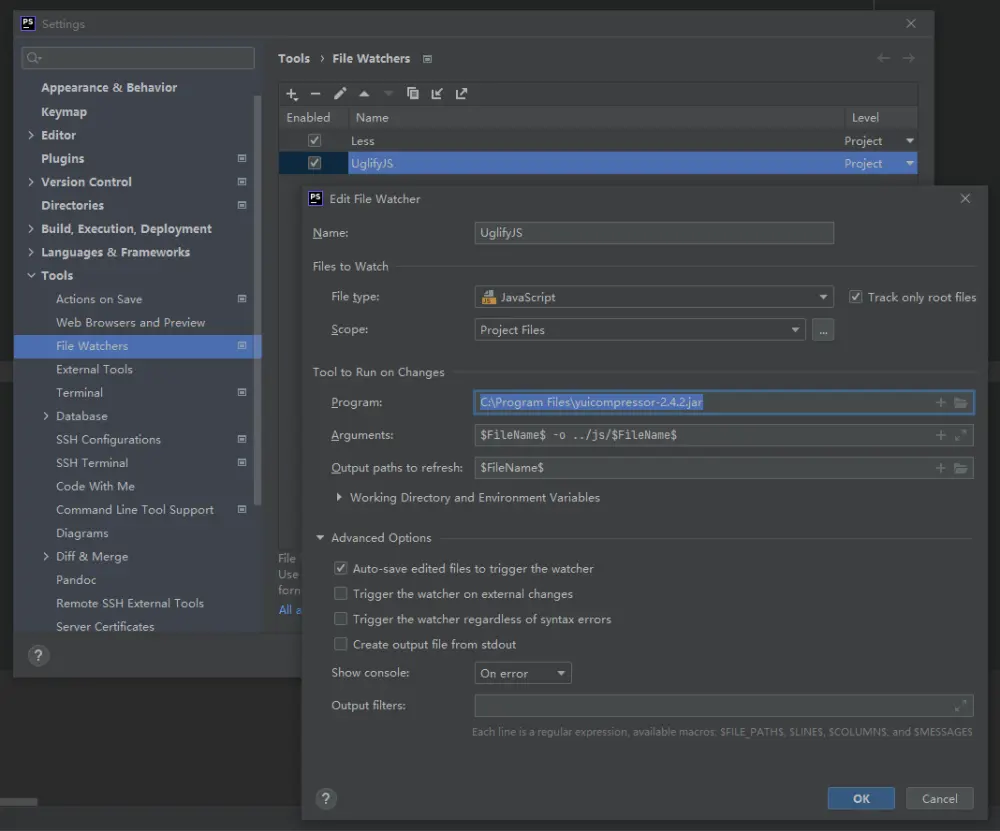Copy the selected file watcher
This screenshot has width=1000, height=831.
pos(413,94)
